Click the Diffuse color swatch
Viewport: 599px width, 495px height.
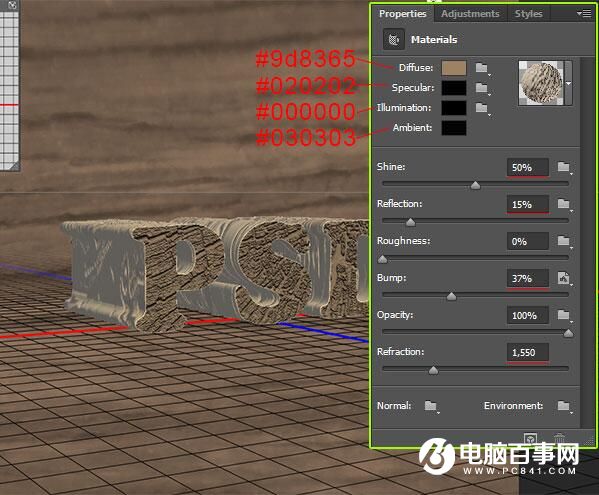[454, 68]
